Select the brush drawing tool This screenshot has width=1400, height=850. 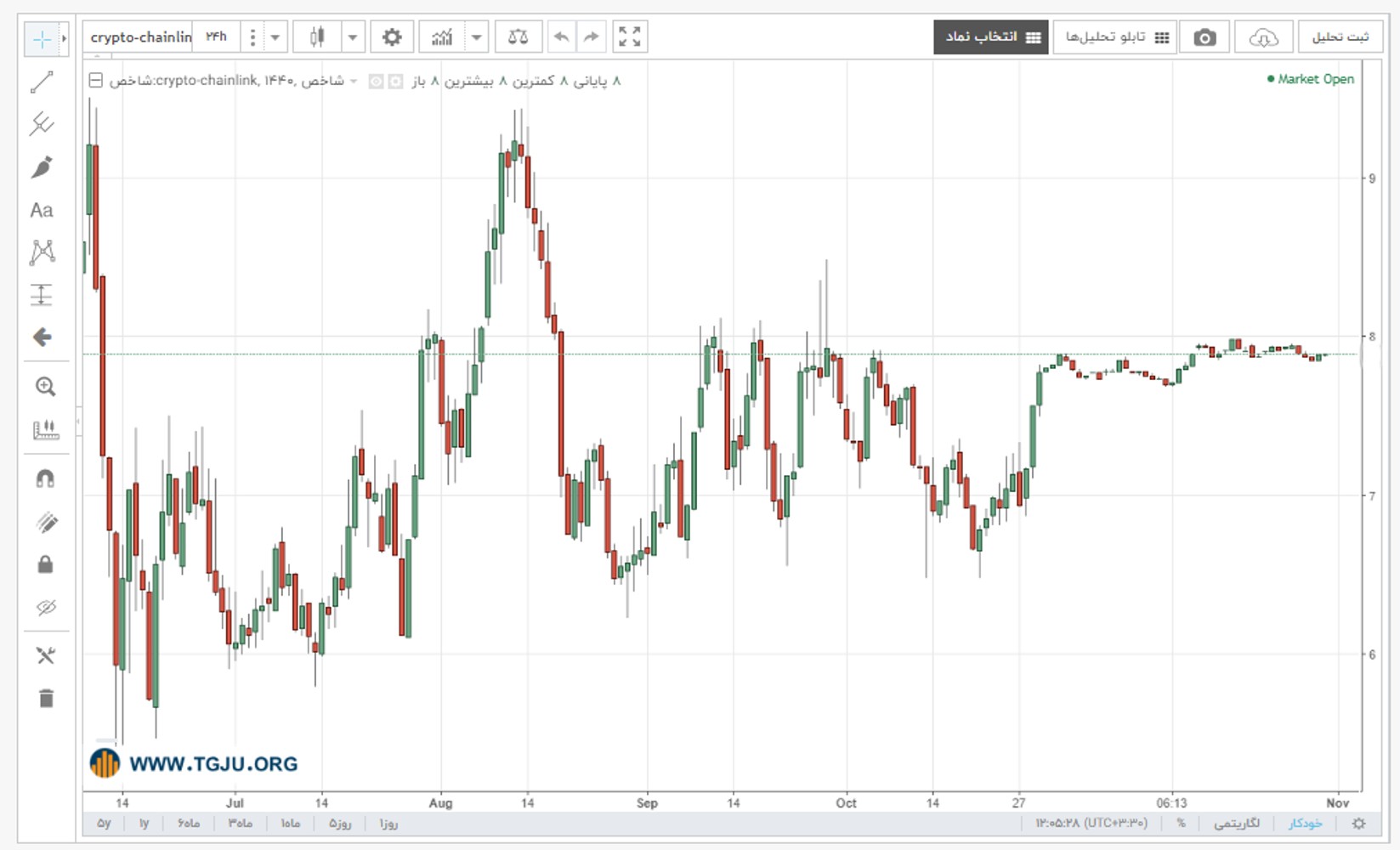pyautogui.click(x=42, y=167)
